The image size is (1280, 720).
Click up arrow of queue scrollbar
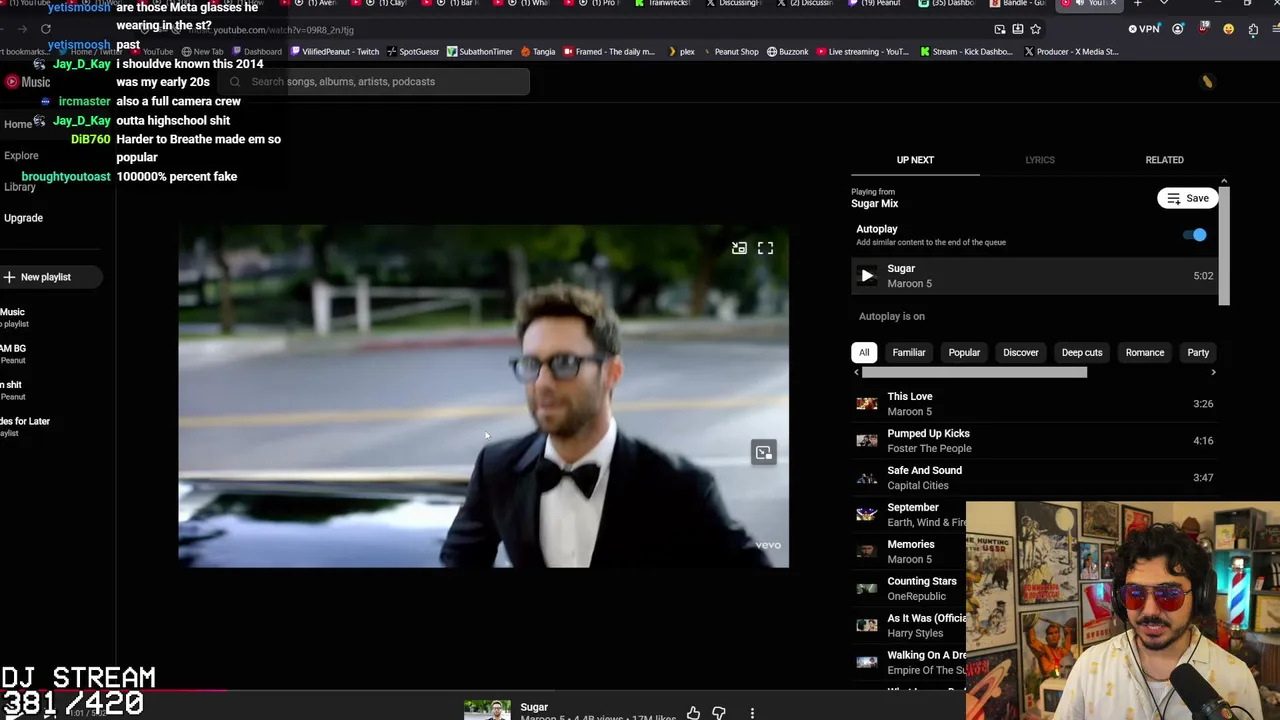pyautogui.click(x=1224, y=181)
